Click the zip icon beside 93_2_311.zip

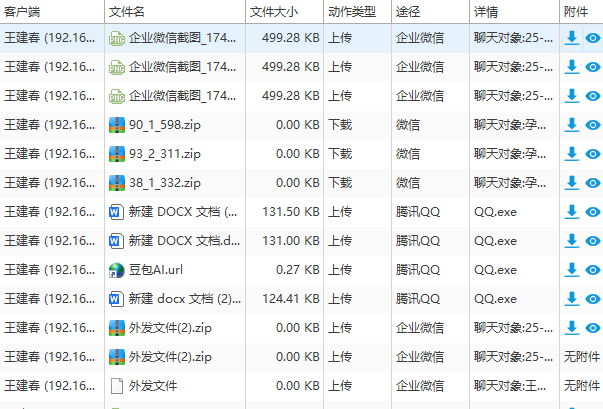tap(117, 154)
